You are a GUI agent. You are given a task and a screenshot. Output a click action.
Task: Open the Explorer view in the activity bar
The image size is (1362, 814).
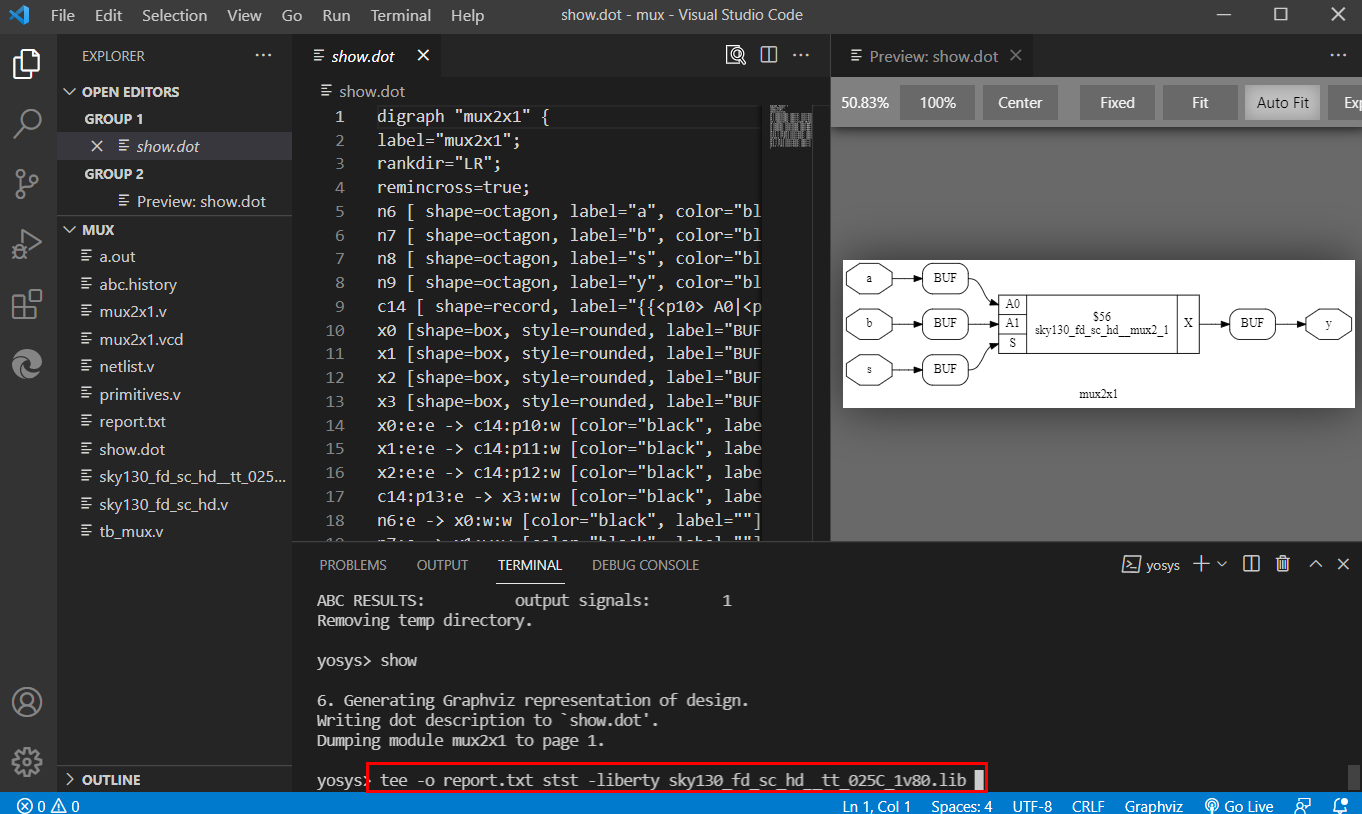(27, 65)
